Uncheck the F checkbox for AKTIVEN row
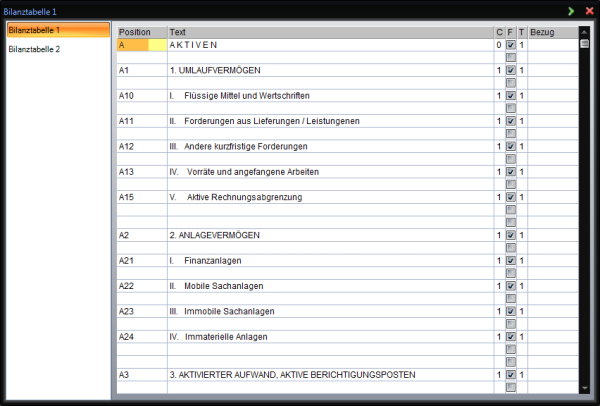600x406 pixels. click(510, 45)
